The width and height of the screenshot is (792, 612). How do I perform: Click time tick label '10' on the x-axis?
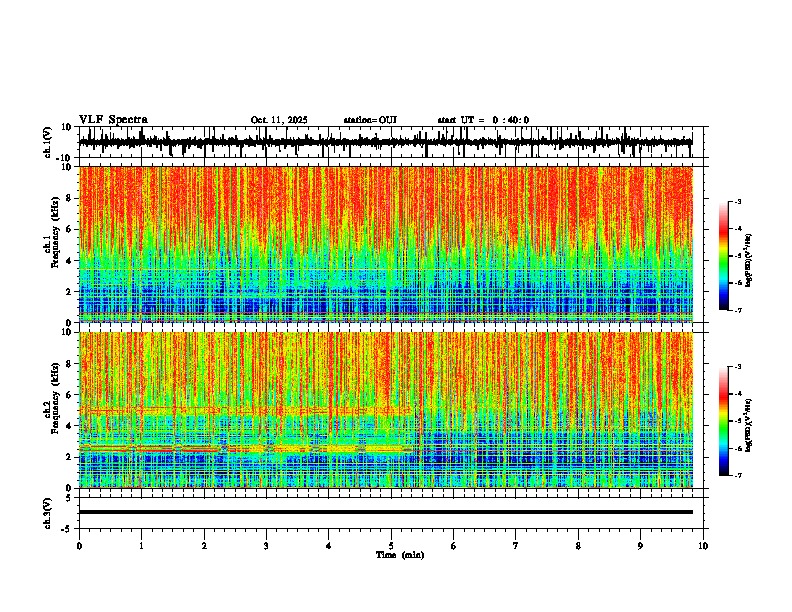703,546
